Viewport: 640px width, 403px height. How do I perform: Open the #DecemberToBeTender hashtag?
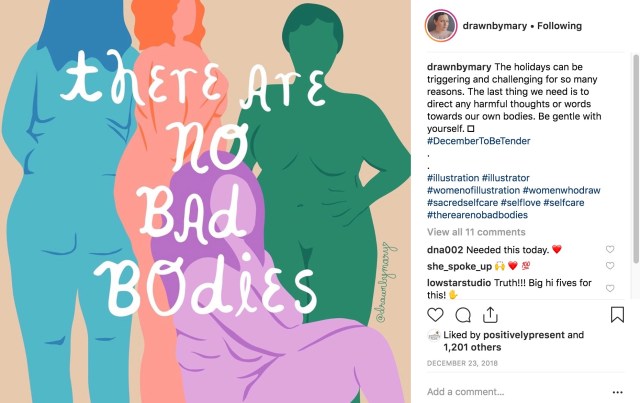click(x=478, y=141)
